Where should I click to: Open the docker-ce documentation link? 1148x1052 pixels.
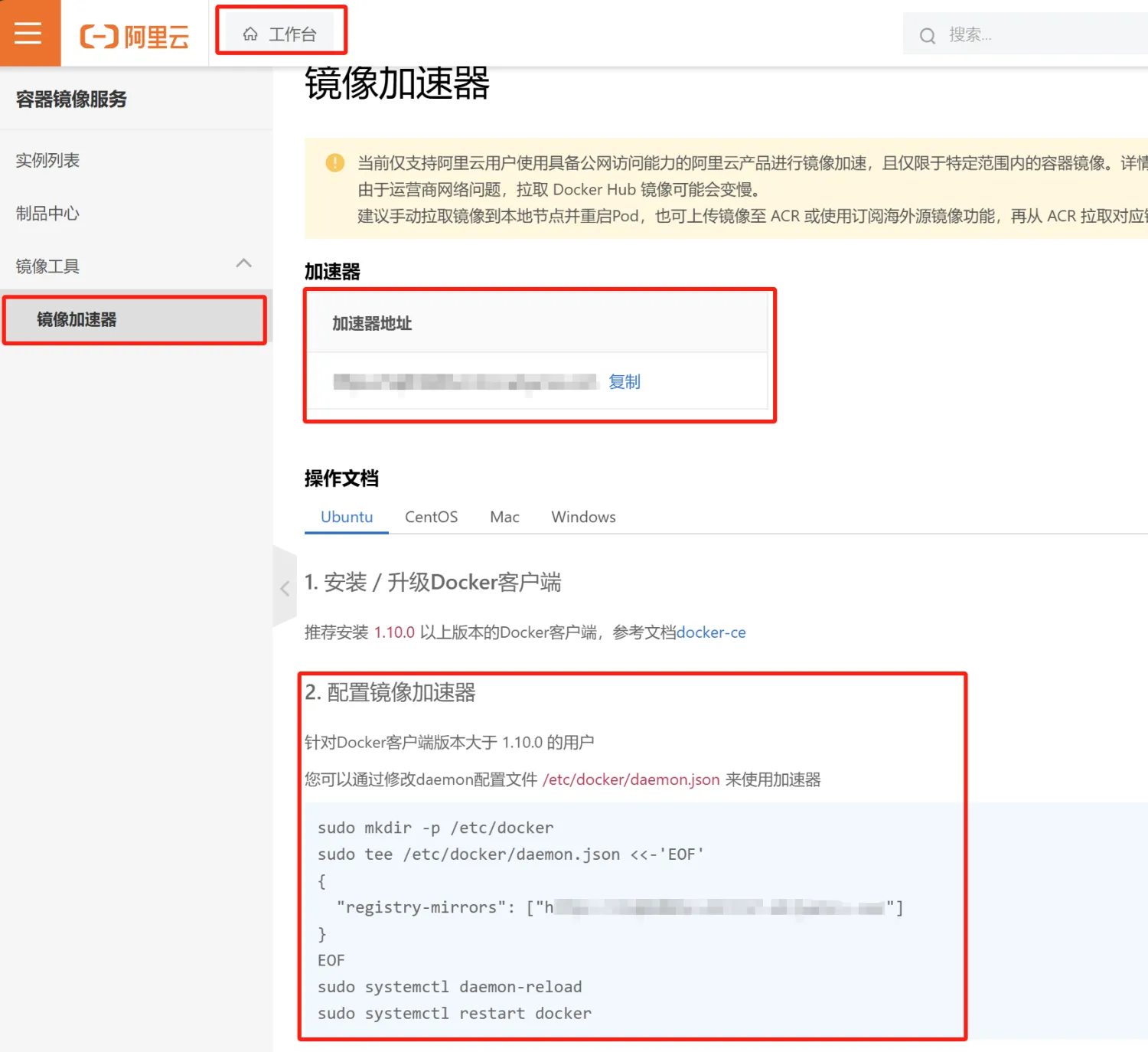711,632
